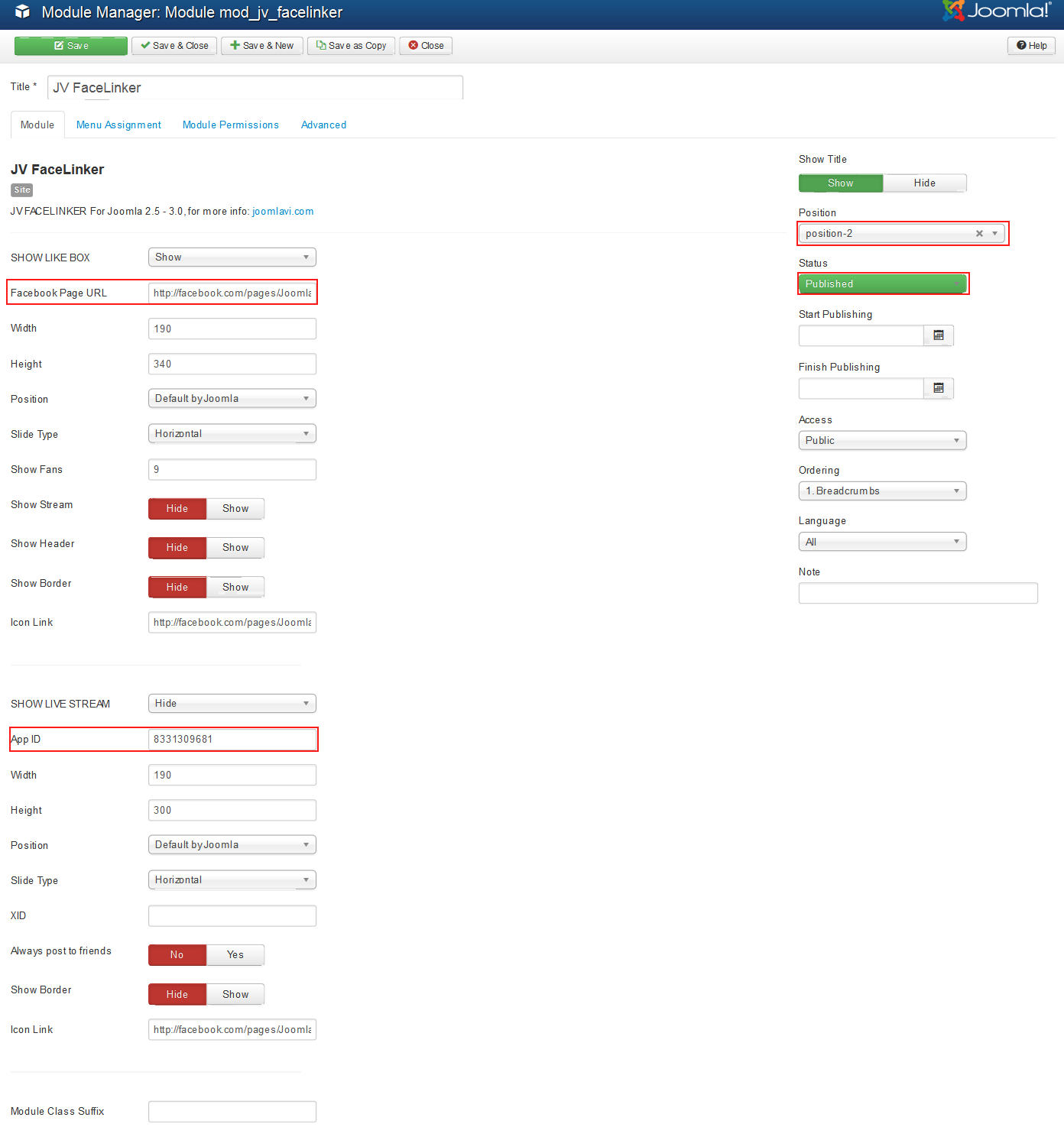The image size is (1064, 1140).
Task: Open Language dropdown showing All
Action: [883, 542]
